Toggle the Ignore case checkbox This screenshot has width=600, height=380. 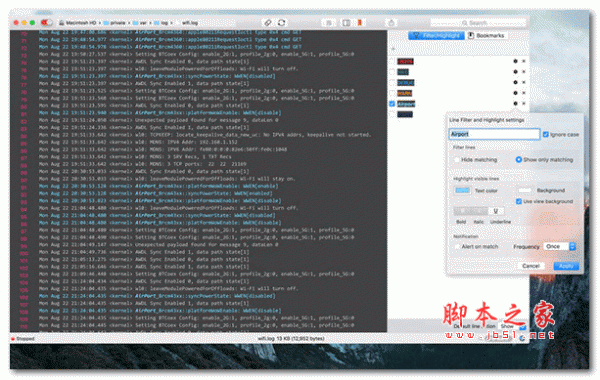(546, 134)
